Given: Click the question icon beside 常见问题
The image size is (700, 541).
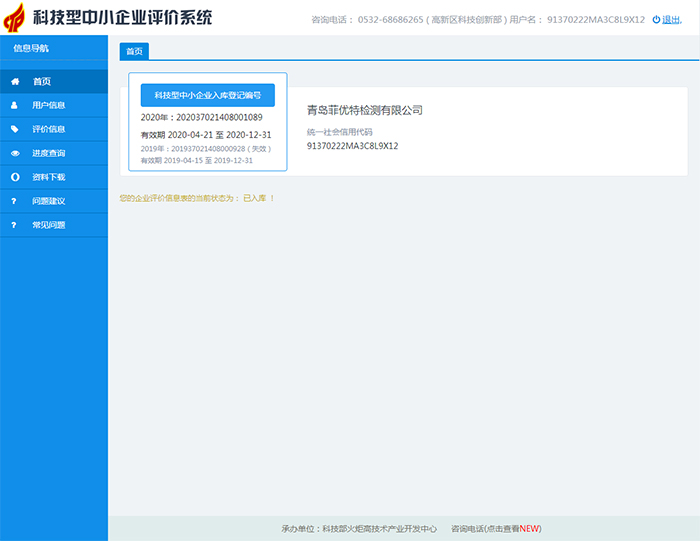Looking at the screenshot, I should (14, 225).
